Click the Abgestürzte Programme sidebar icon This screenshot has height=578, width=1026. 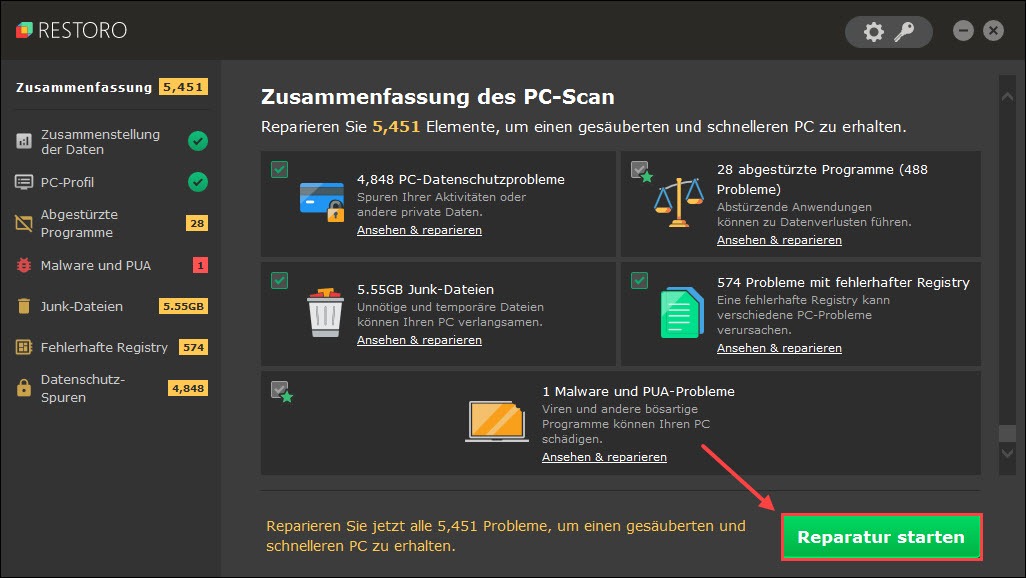coord(24,223)
